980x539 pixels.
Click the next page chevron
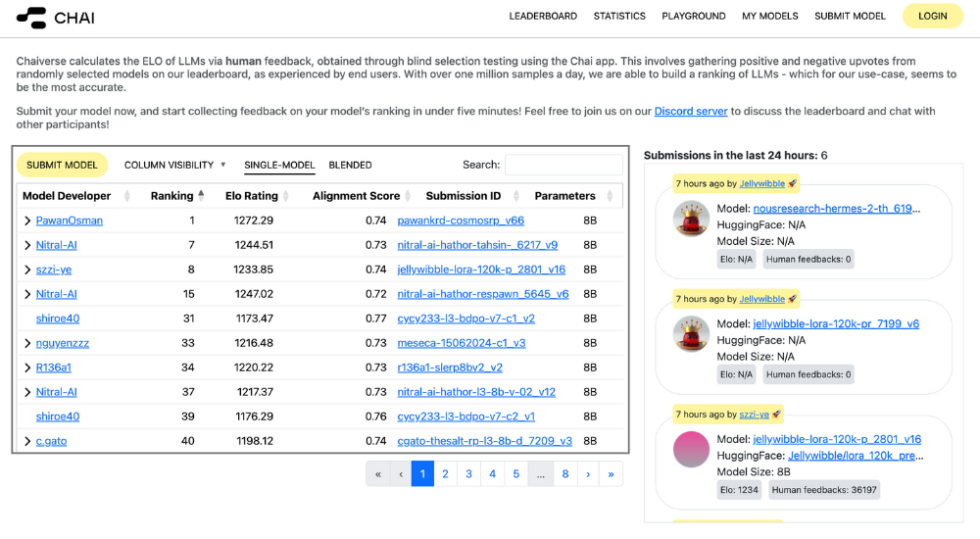[588, 474]
